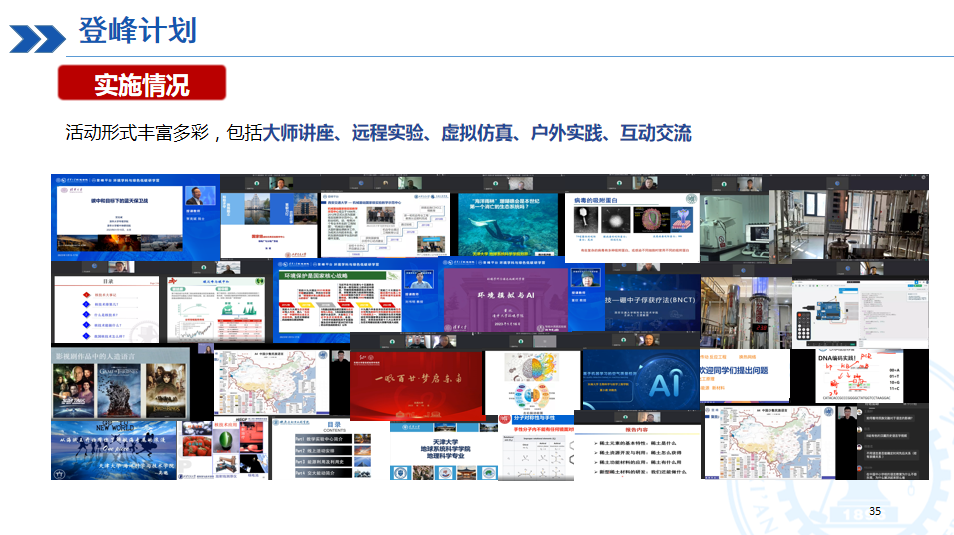
Task: Open the colorful brain diagram slide
Action: tap(534, 383)
